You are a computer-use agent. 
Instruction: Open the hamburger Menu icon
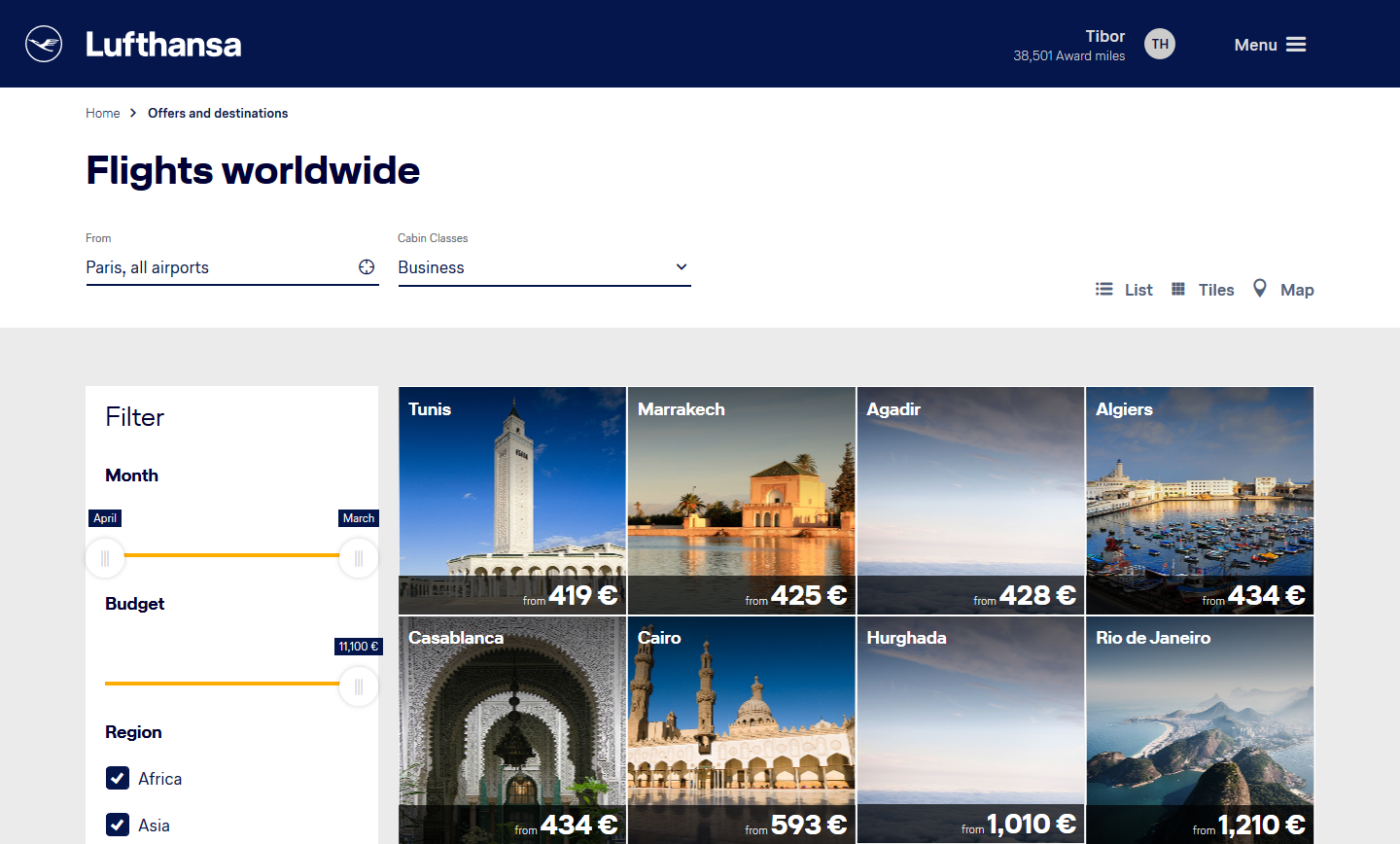pyautogui.click(x=1296, y=45)
